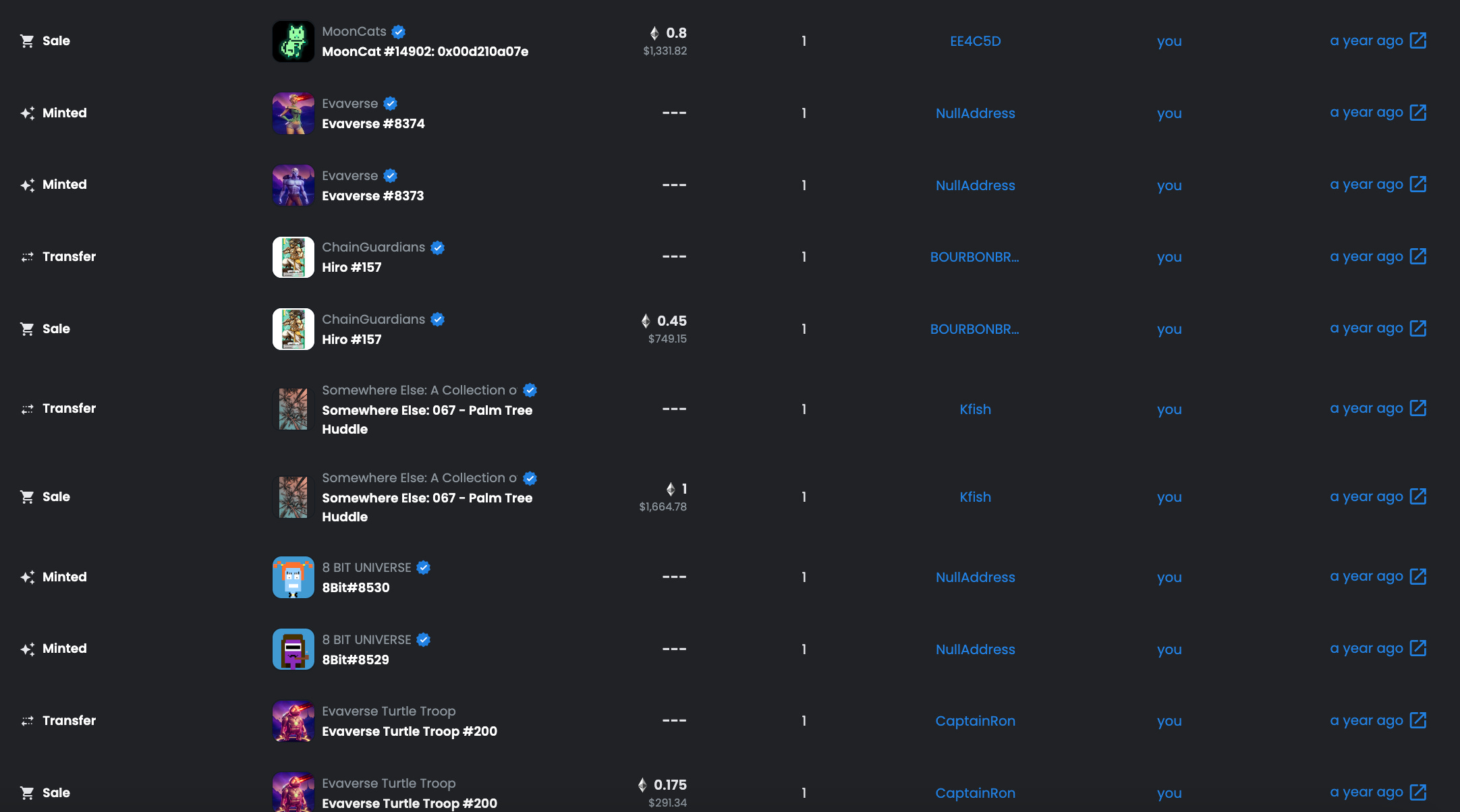Open Evaverse #8374 thumbnail image

293,113
